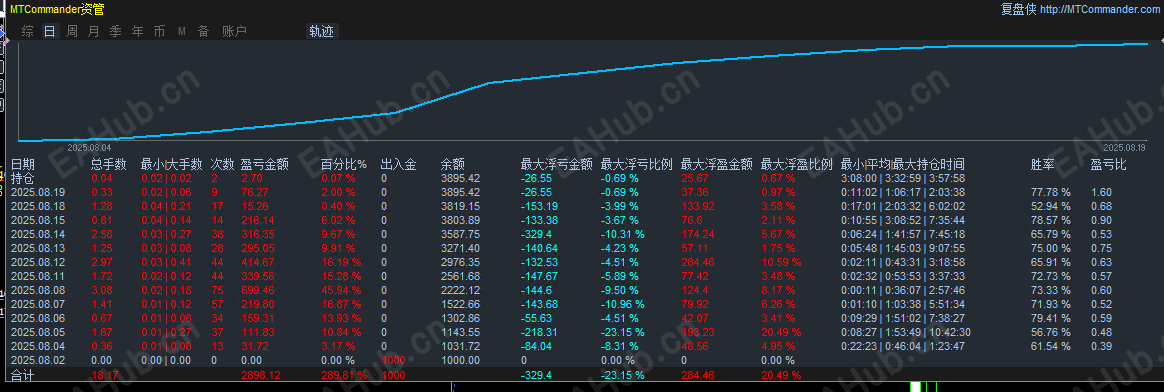Click the 45.94 % percentage cell
The width and height of the screenshot is (1164, 392).
(341, 290)
